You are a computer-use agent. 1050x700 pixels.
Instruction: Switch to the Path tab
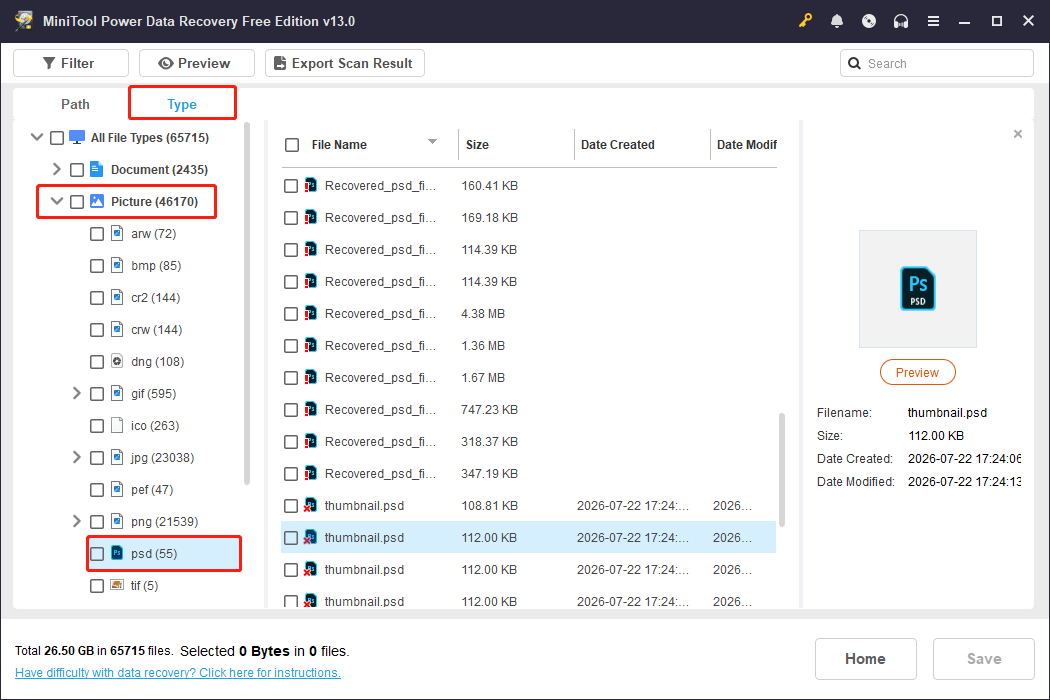coord(75,104)
